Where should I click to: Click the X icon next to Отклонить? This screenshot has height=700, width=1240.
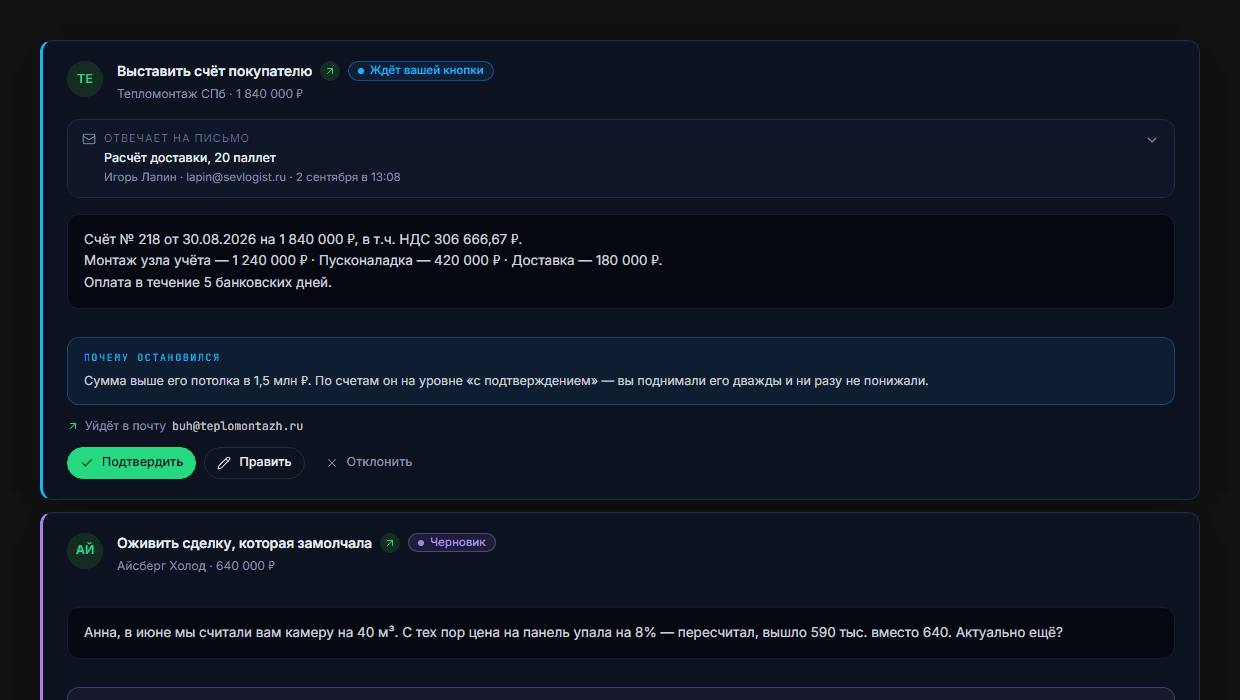(x=332, y=463)
